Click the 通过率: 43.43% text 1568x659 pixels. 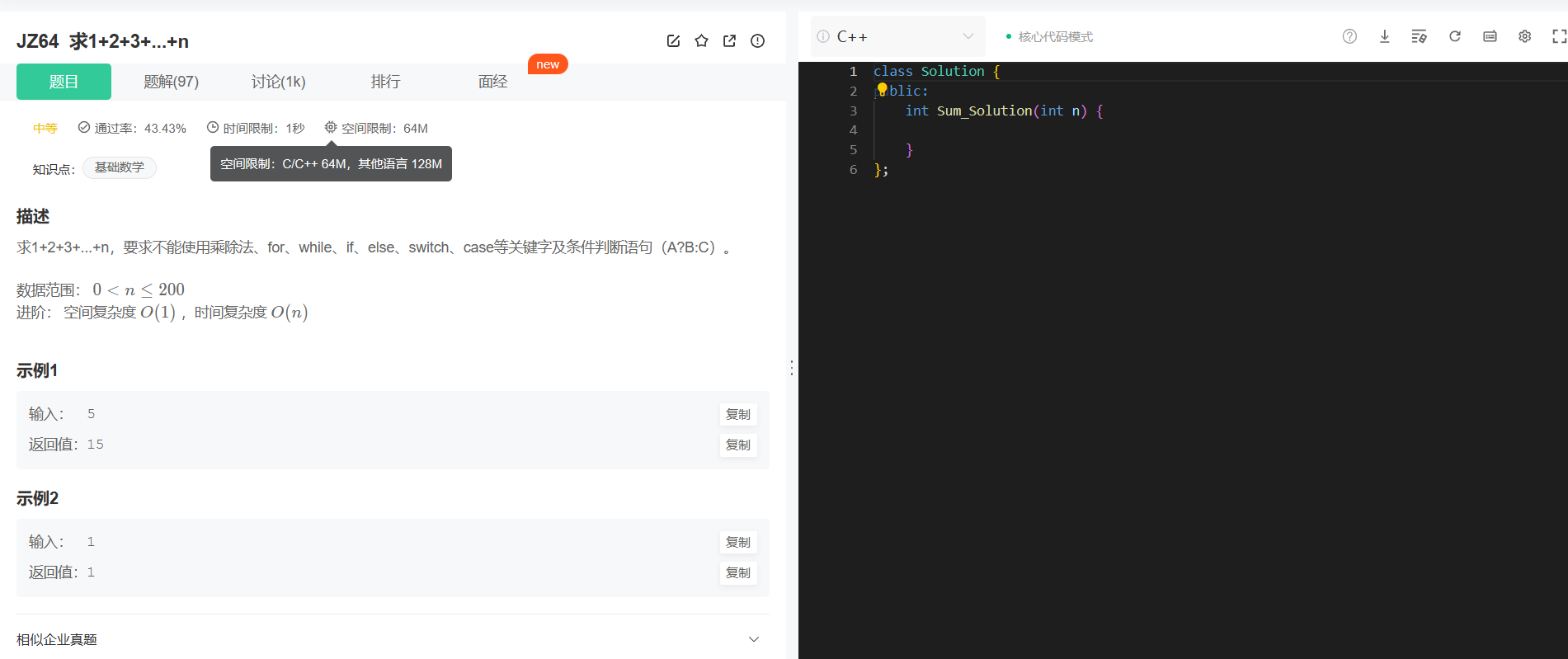pos(140,128)
